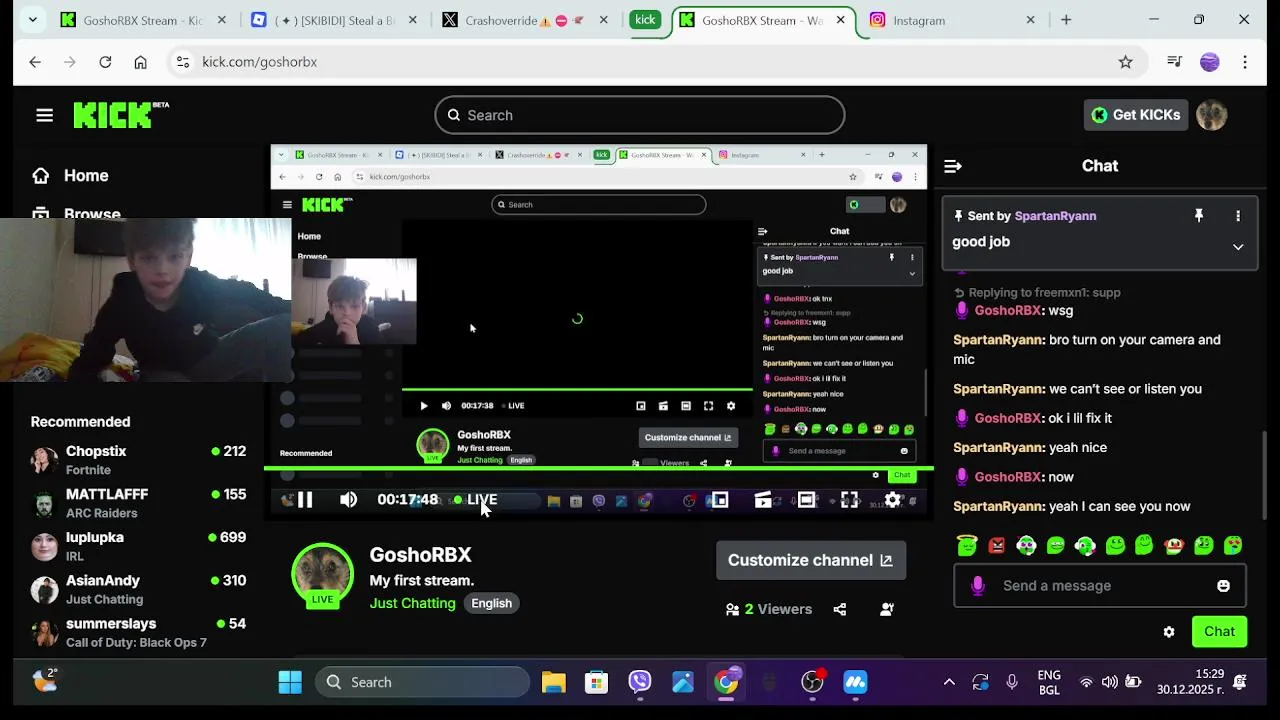Open recommended channel MATTLAFF
The image size is (1280, 720).
pyautogui.click(x=138, y=503)
